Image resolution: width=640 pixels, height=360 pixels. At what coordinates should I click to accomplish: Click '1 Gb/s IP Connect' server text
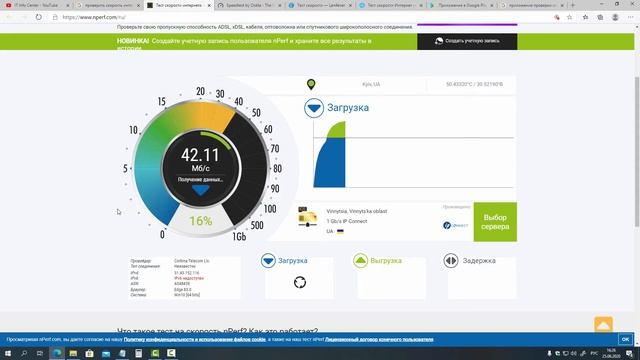tap(347, 221)
